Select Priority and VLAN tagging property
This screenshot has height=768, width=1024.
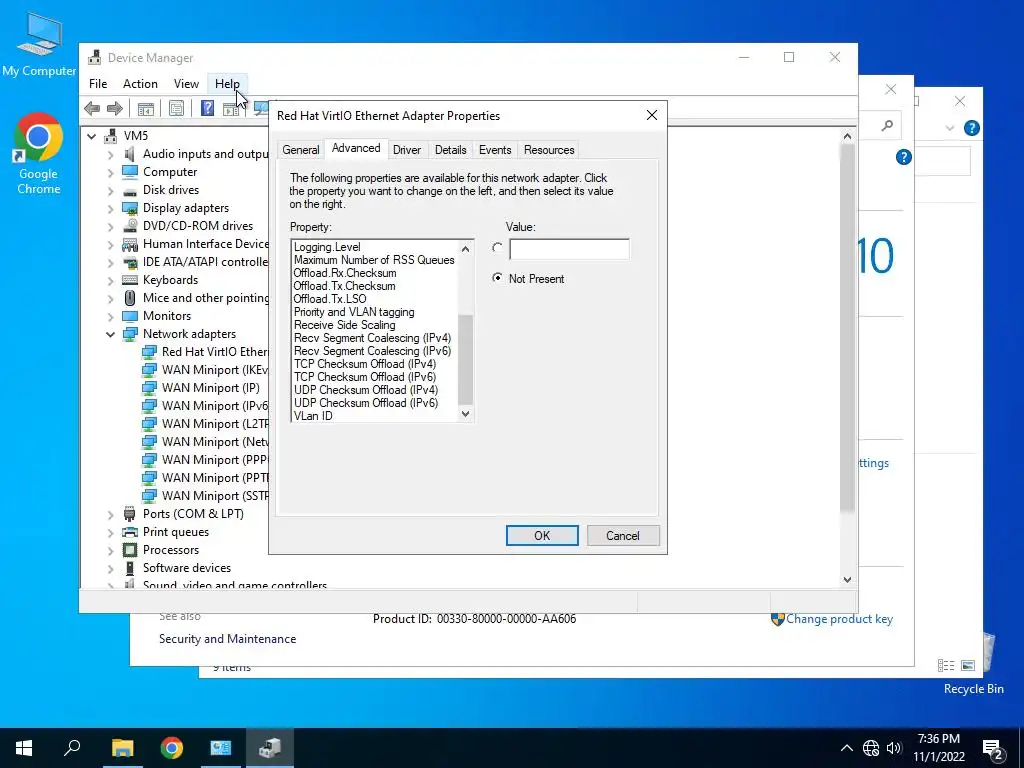(x=354, y=312)
